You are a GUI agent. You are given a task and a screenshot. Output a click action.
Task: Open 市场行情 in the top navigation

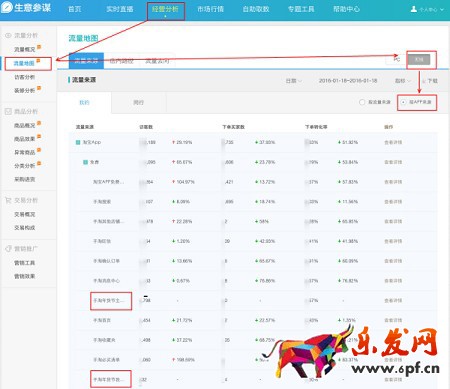point(211,9)
